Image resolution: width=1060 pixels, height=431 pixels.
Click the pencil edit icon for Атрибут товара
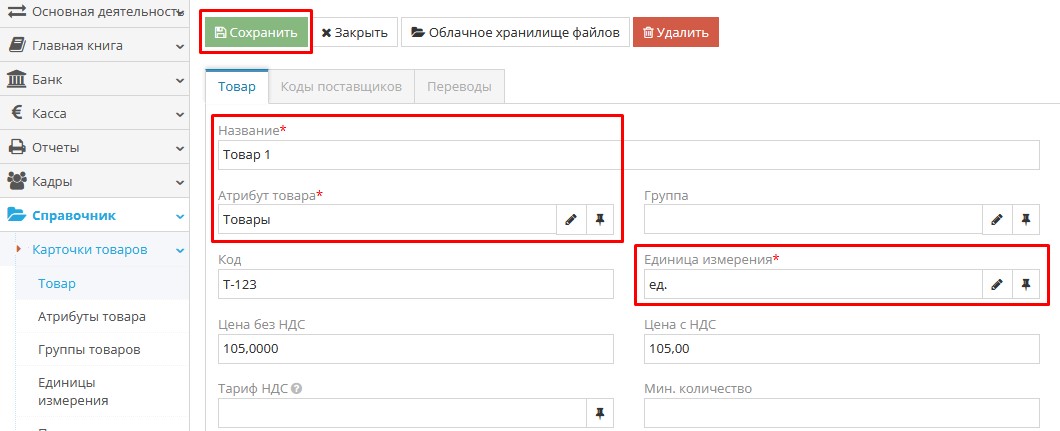tap(571, 220)
